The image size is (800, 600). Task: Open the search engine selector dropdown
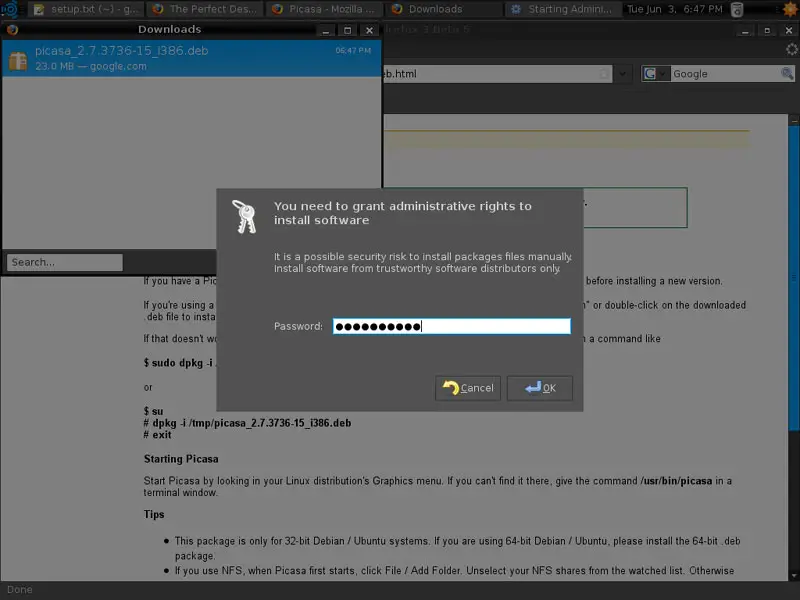coord(656,74)
